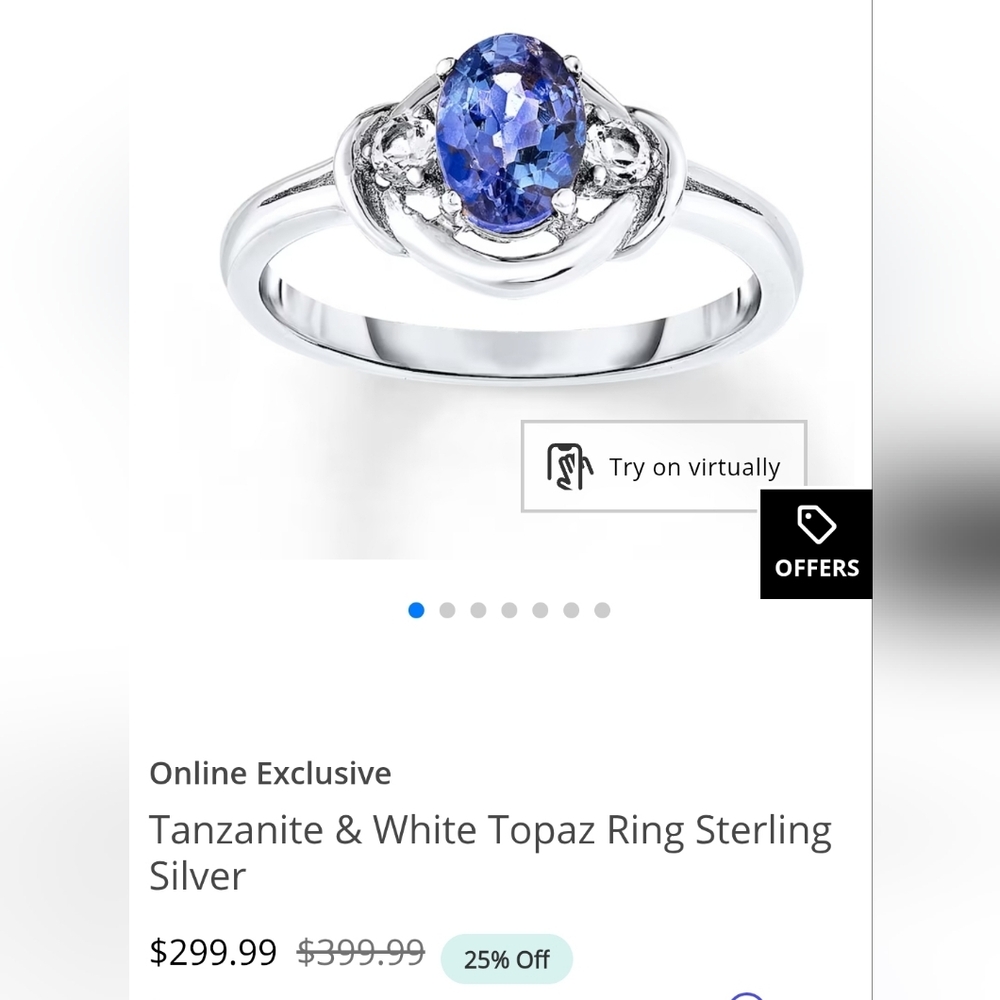Image resolution: width=1000 pixels, height=1000 pixels.
Task: Select the last carousel dot
Action: [x=601, y=610]
